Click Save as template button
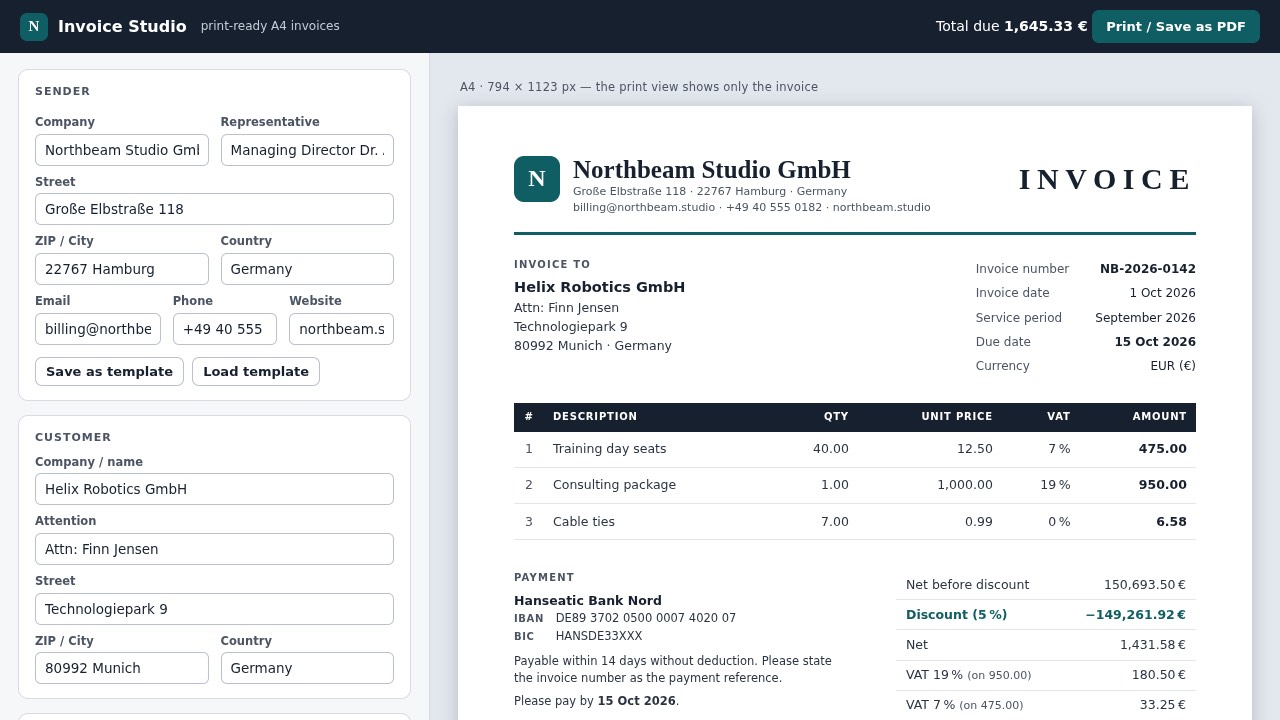 coord(109,372)
